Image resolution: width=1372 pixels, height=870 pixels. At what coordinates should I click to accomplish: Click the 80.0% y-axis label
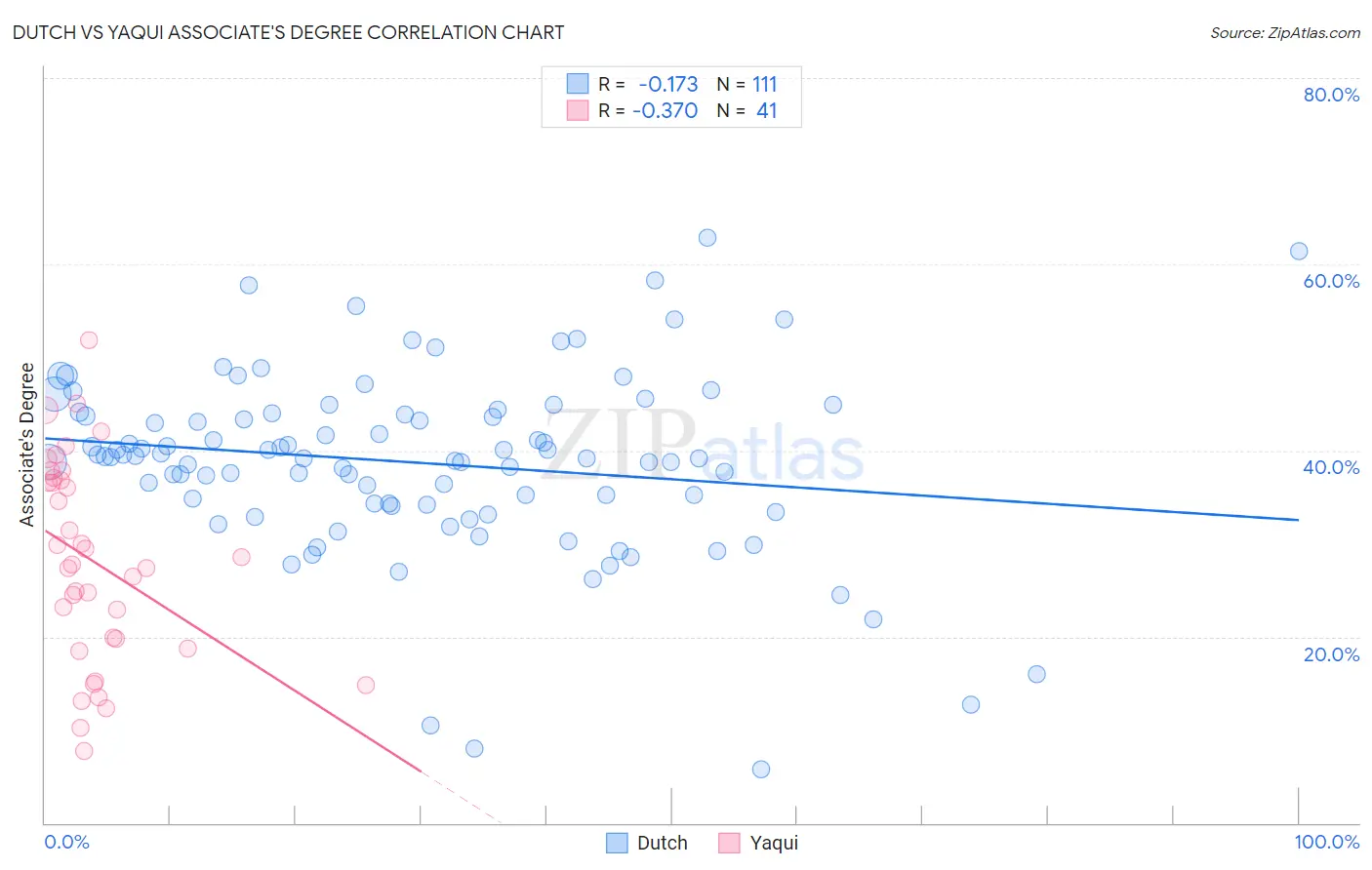pos(1331,95)
